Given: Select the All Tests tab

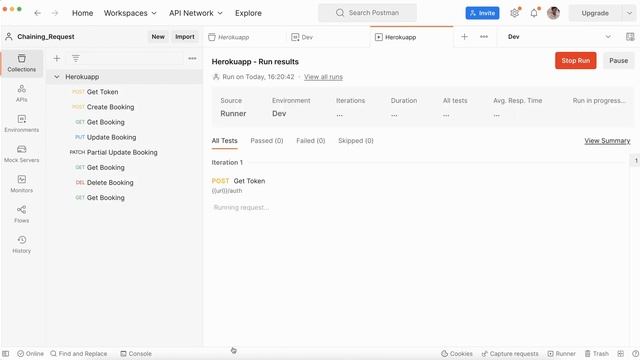Looking at the screenshot, I should (224, 140).
